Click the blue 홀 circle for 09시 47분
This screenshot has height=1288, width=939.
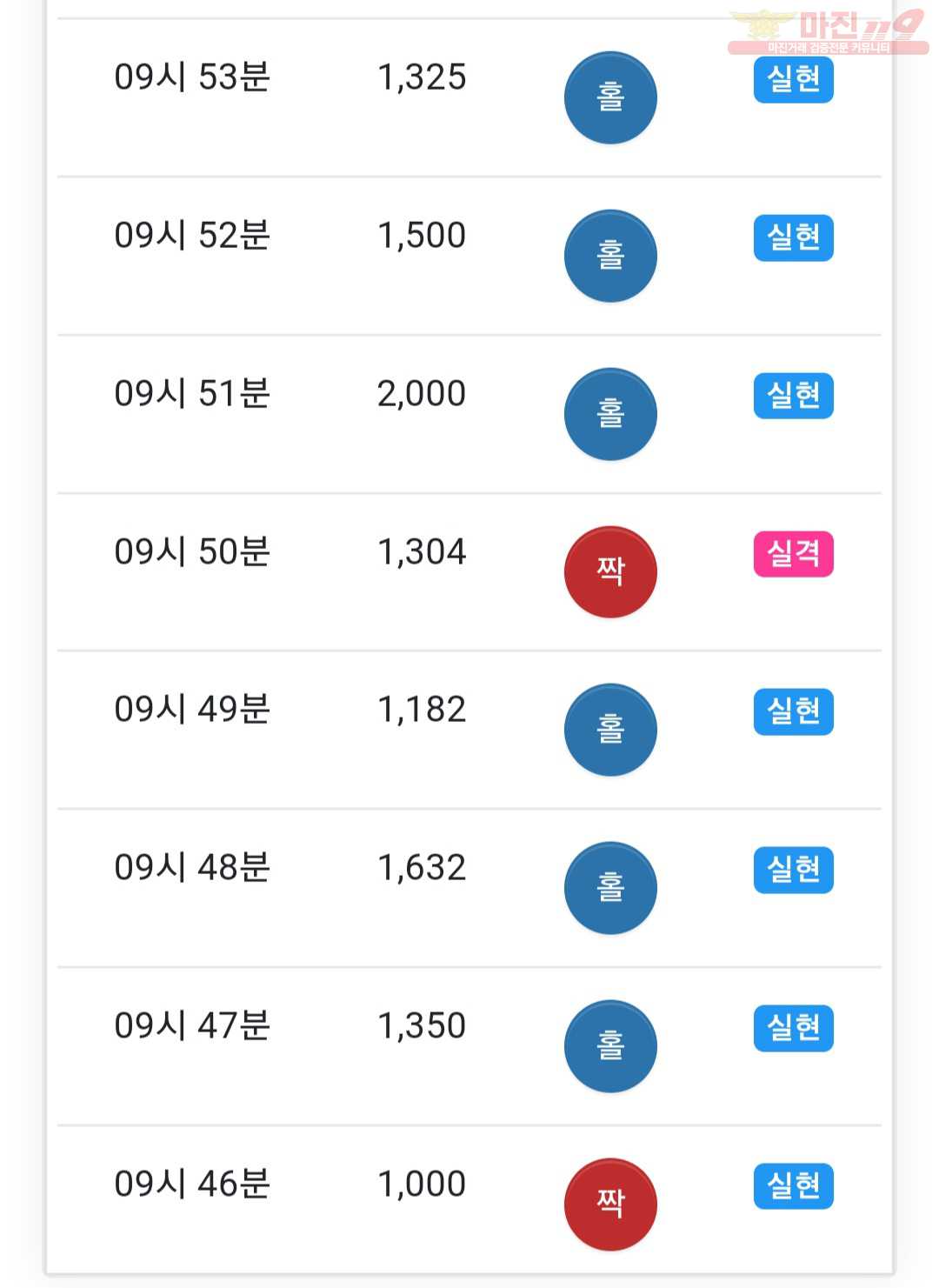pos(610,1046)
